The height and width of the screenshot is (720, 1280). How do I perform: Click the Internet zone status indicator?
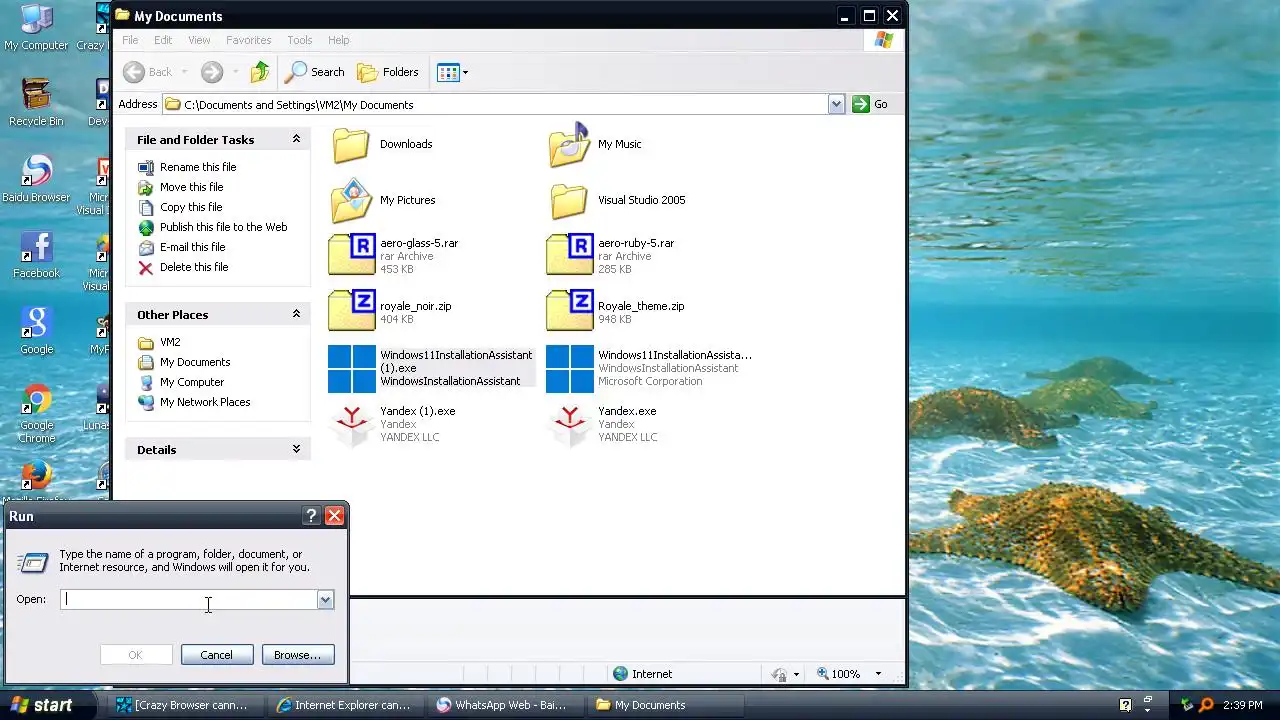[642, 674]
